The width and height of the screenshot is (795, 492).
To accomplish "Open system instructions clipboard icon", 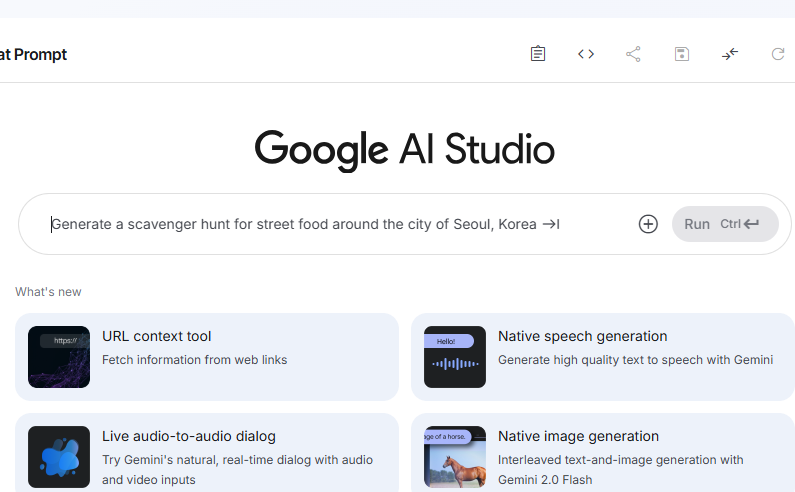I will 538,54.
